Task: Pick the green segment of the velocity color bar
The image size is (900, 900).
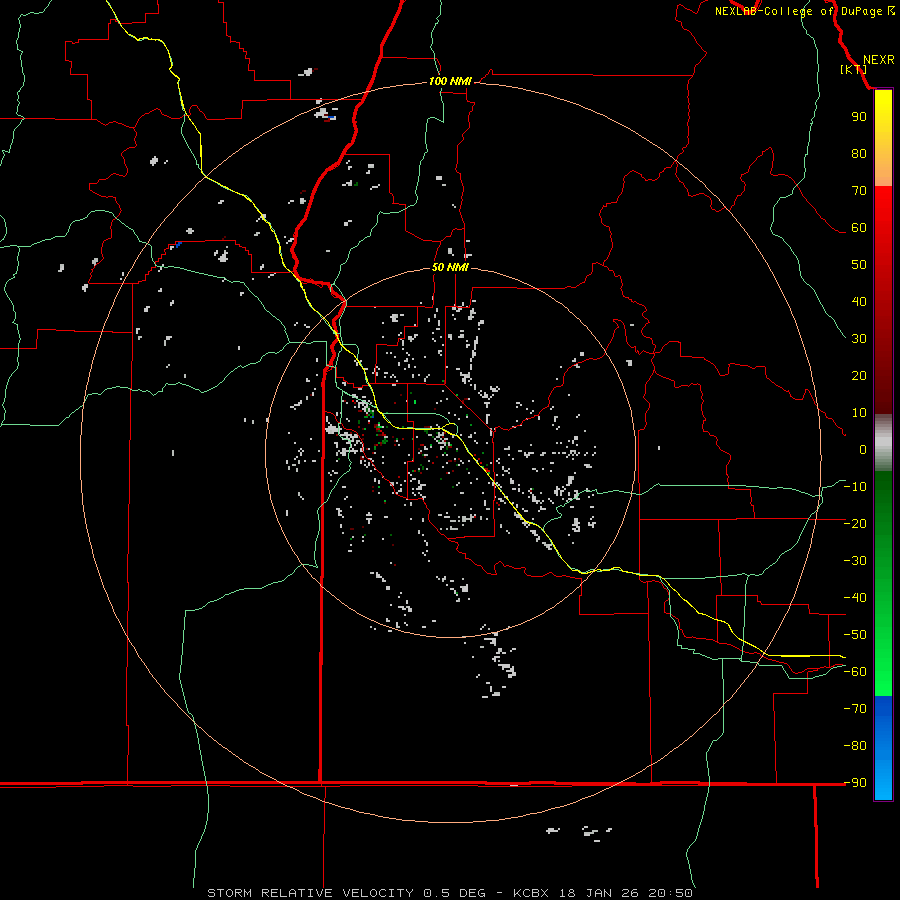Action: pos(883,583)
